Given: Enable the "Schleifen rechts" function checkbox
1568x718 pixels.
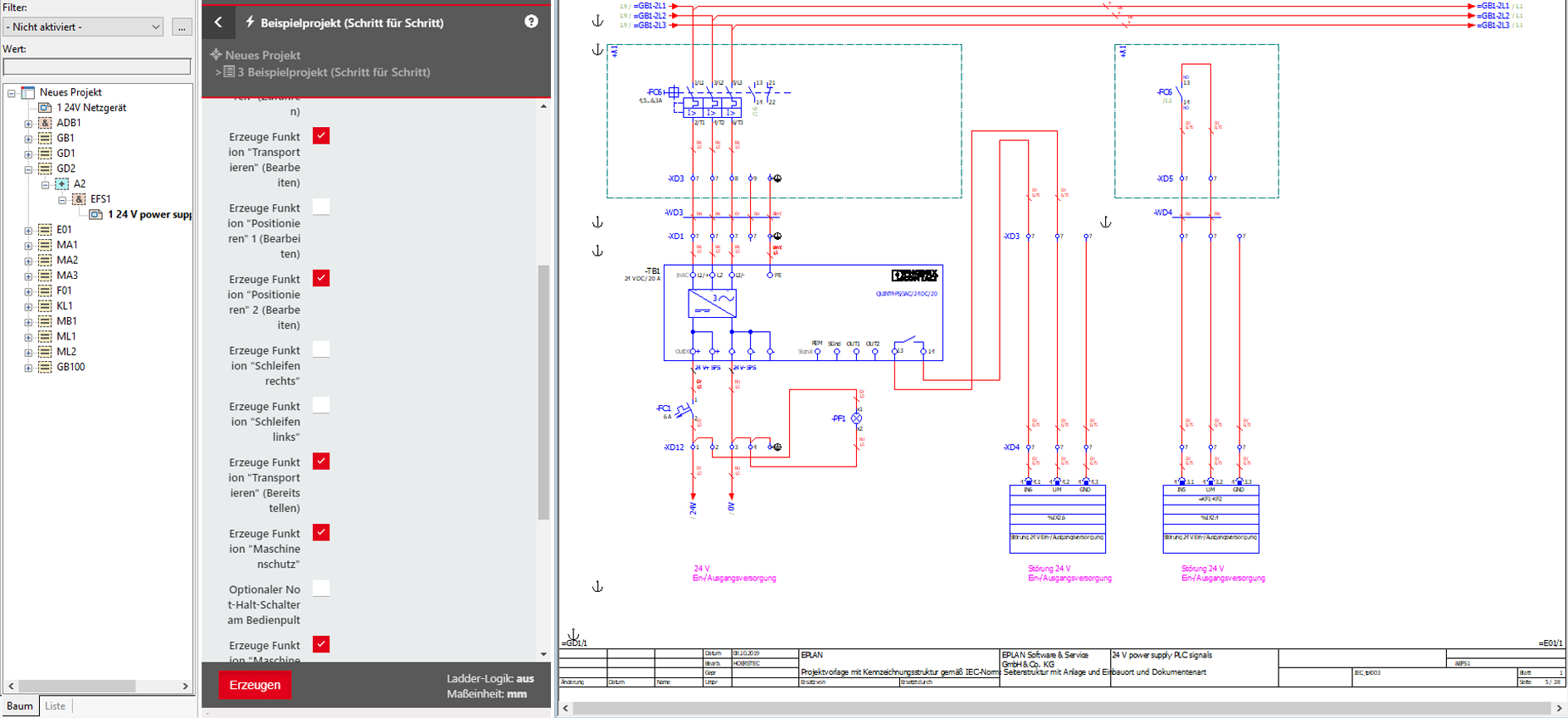Looking at the screenshot, I should pos(321,349).
